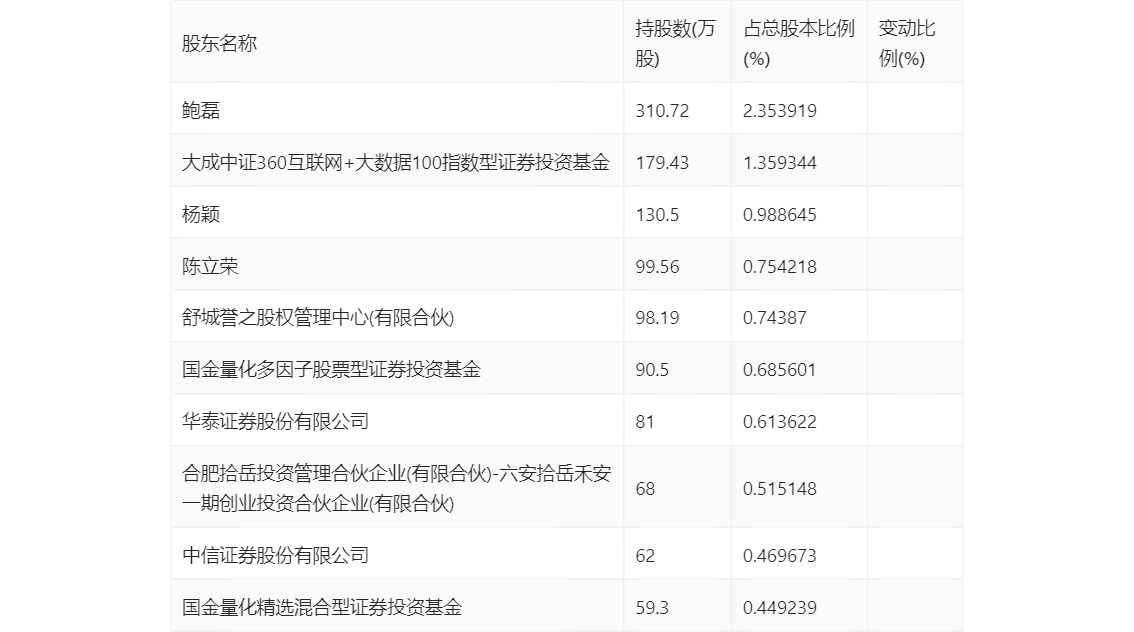
Task: Select the value 99.56
Action: (657, 267)
